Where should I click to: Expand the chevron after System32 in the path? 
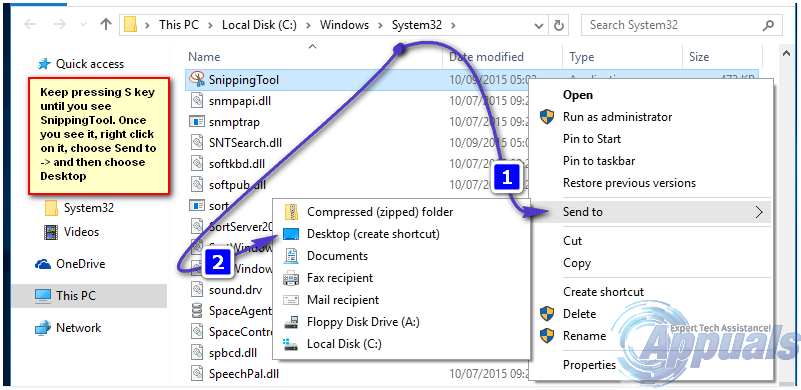tap(453, 25)
